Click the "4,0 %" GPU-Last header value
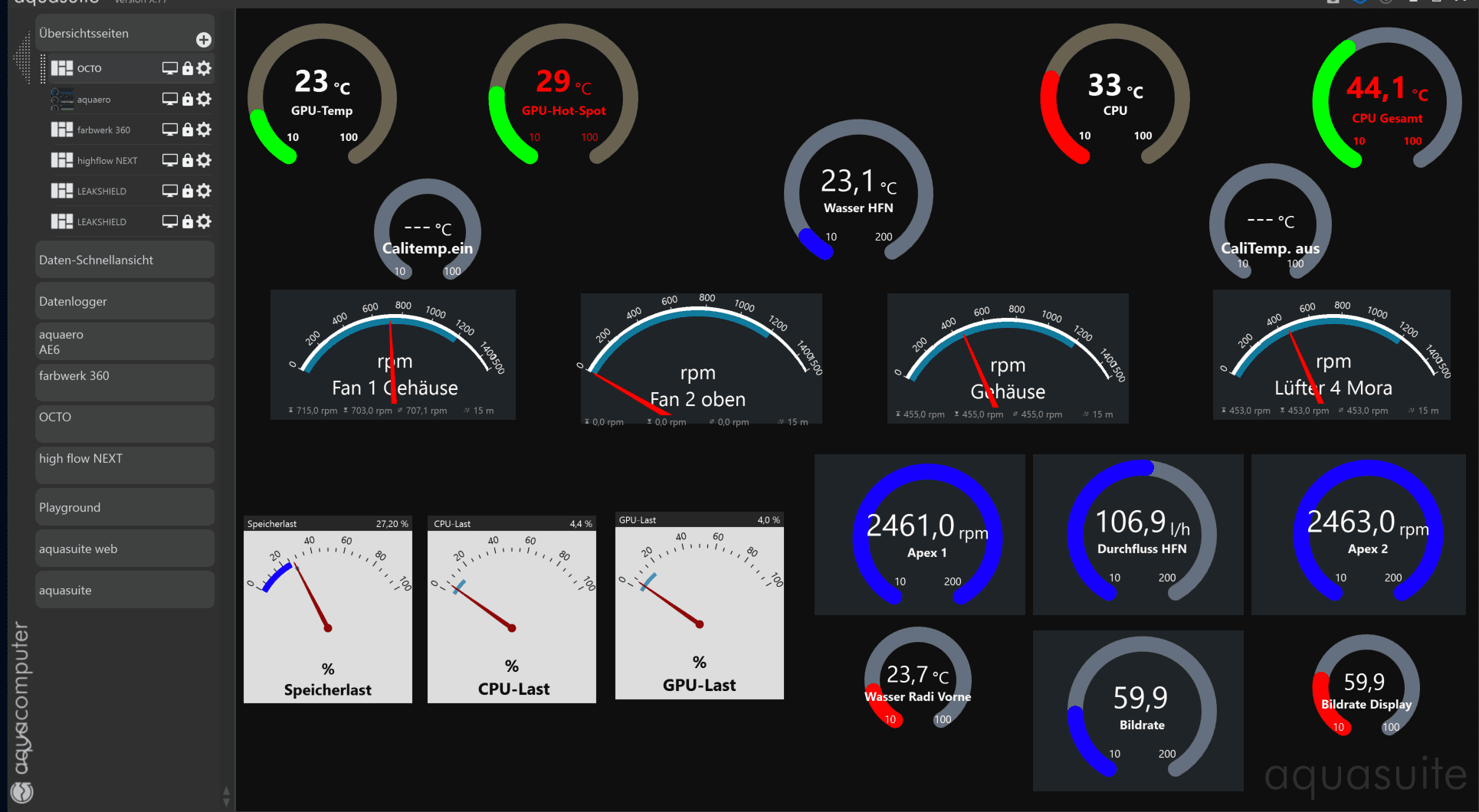Image resolution: width=1479 pixels, height=812 pixels. [769, 520]
